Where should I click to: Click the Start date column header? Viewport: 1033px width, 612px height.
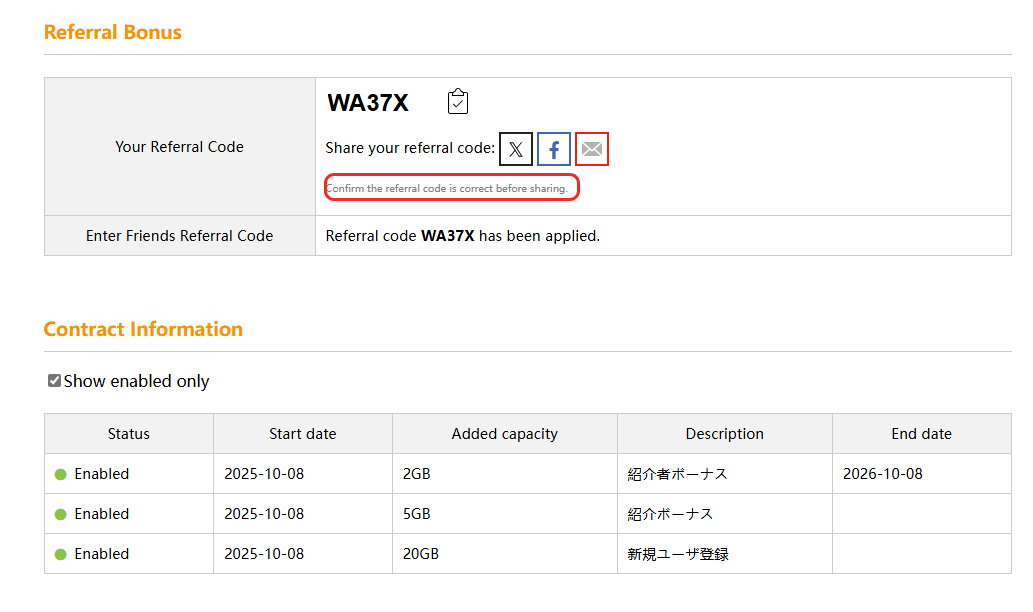302,434
